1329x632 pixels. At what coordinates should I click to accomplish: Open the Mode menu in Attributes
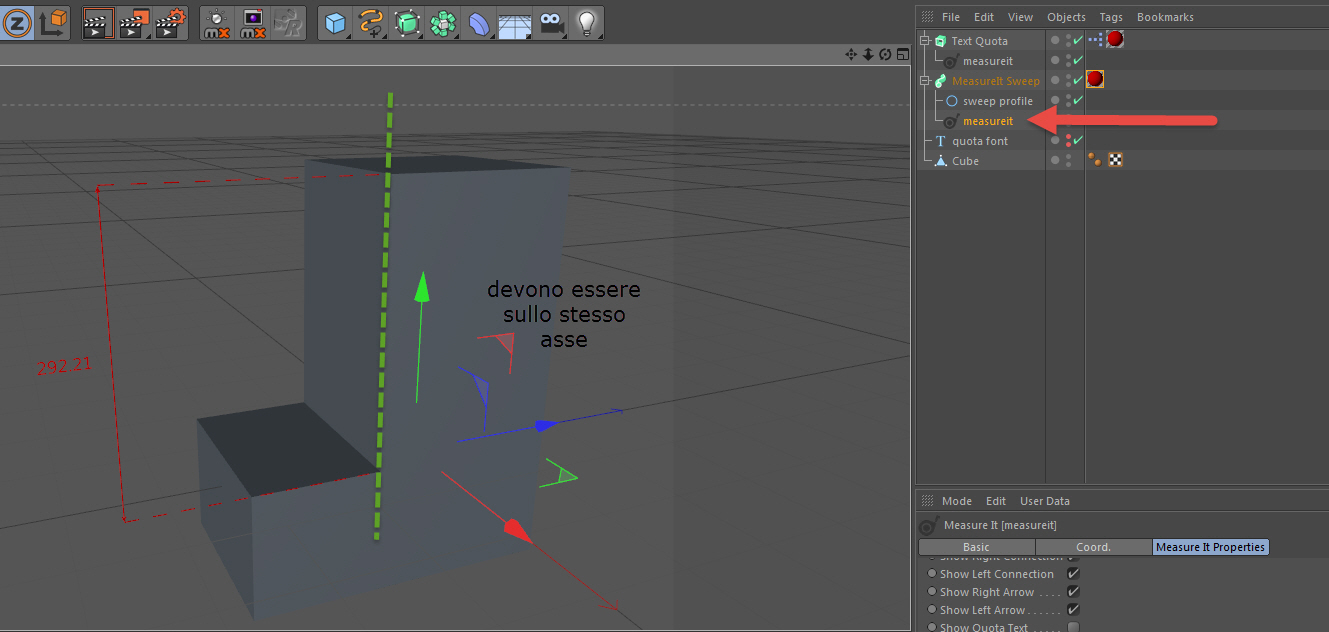[x=956, y=501]
